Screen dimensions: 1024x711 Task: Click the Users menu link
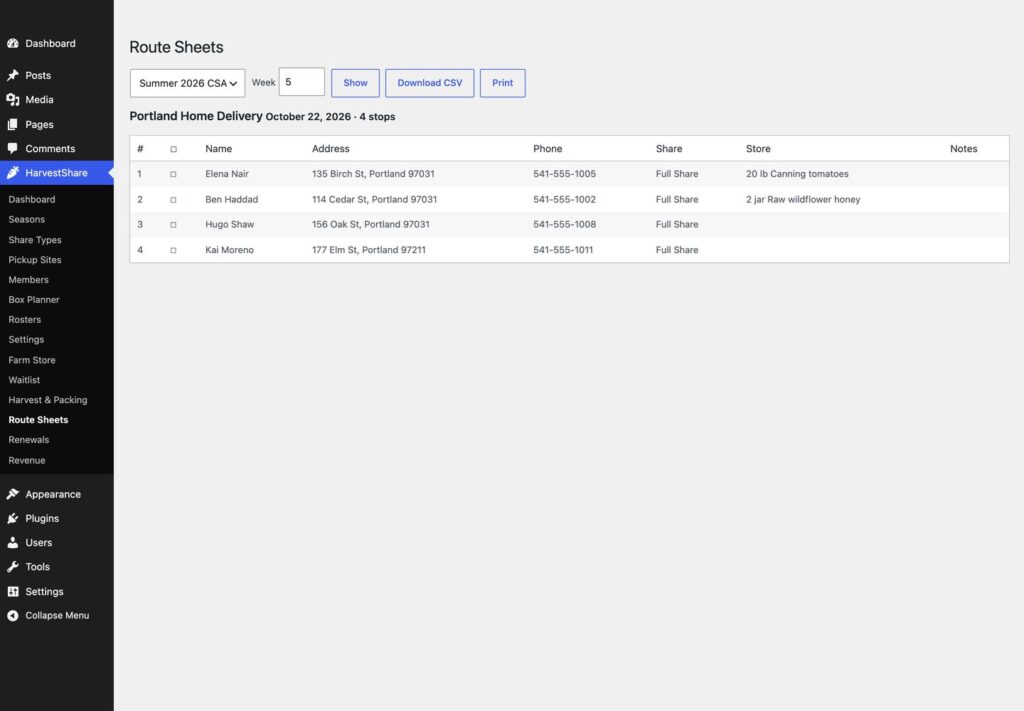(x=39, y=543)
